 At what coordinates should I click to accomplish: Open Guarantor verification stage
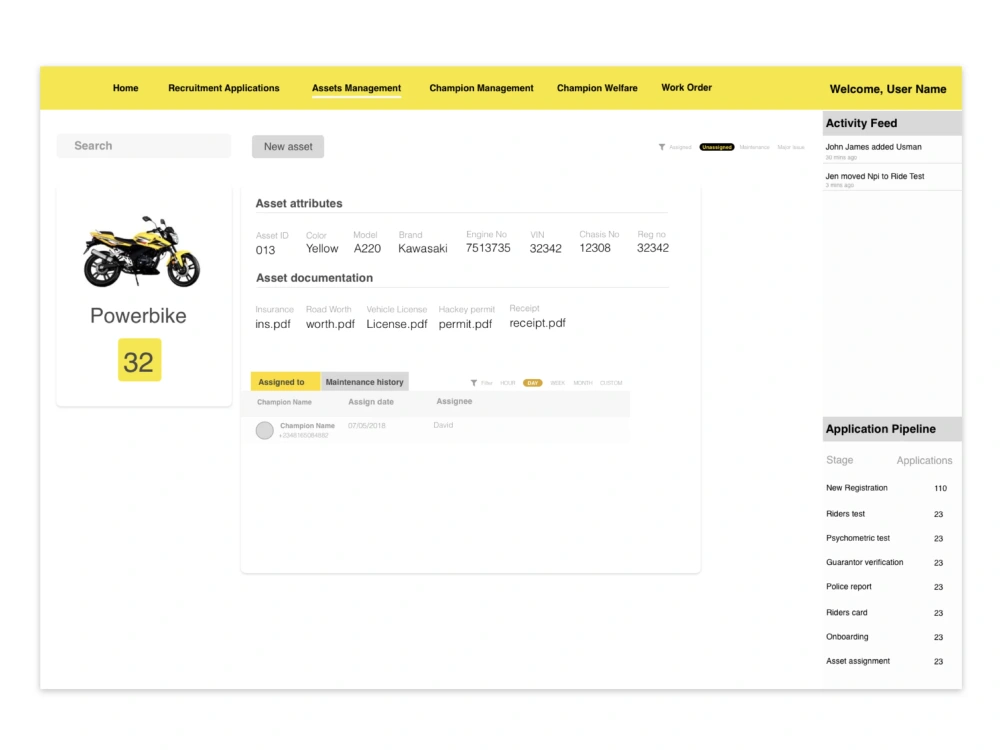point(865,562)
